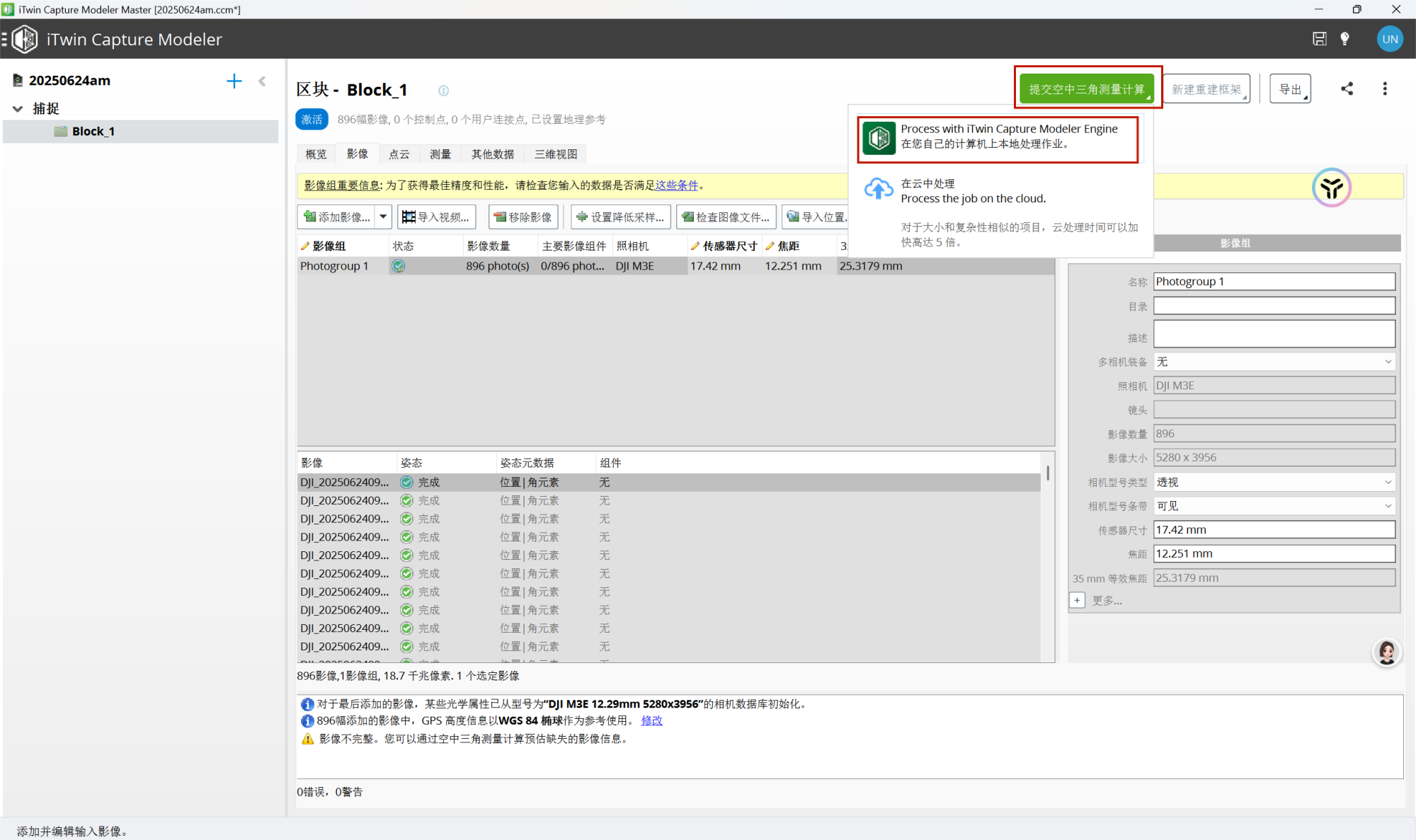The width and height of the screenshot is (1416, 840).
Task: Open the UN user account avatar
Action: tap(1390, 39)
